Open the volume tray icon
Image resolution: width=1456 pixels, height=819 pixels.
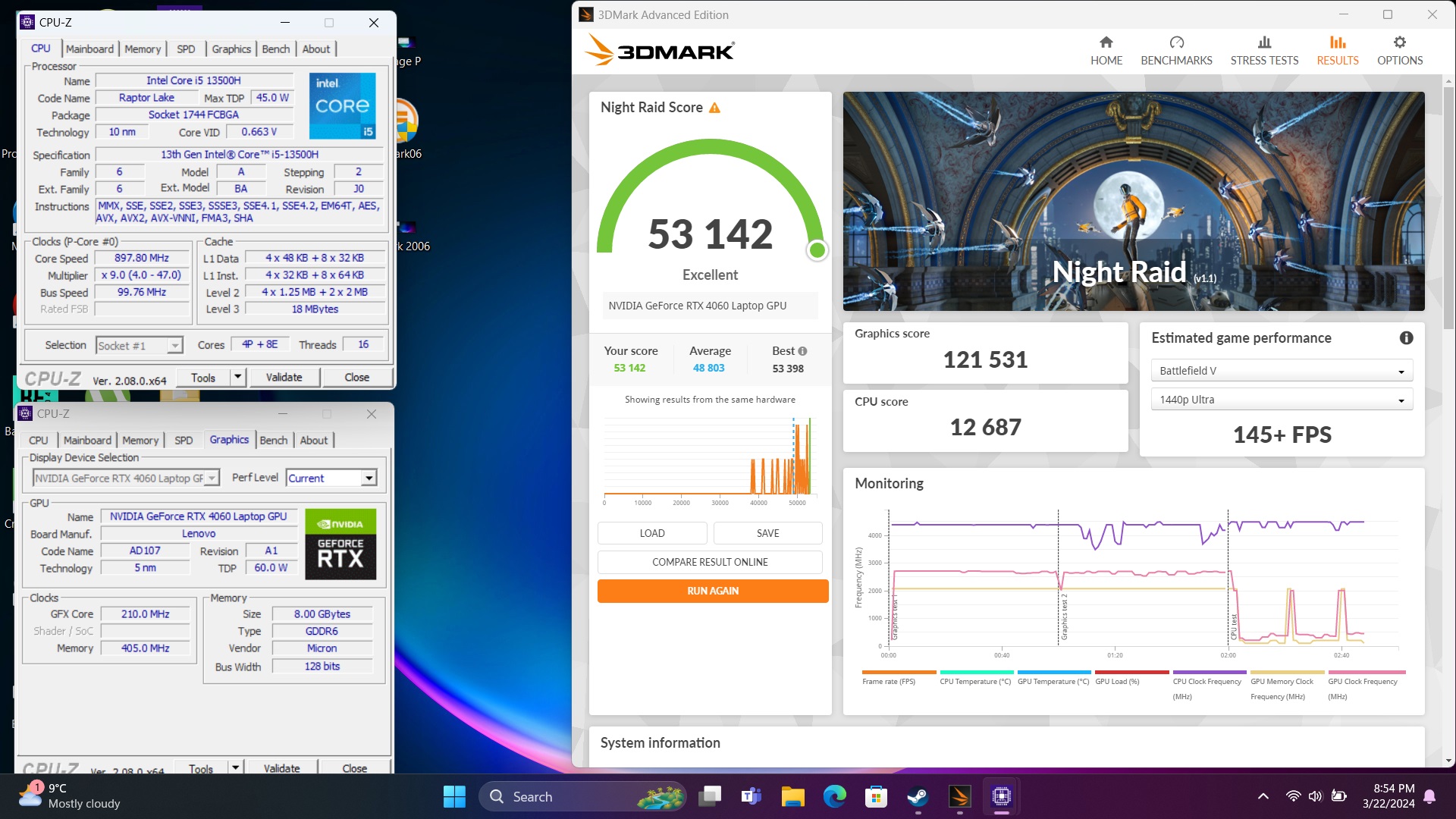1315,796
